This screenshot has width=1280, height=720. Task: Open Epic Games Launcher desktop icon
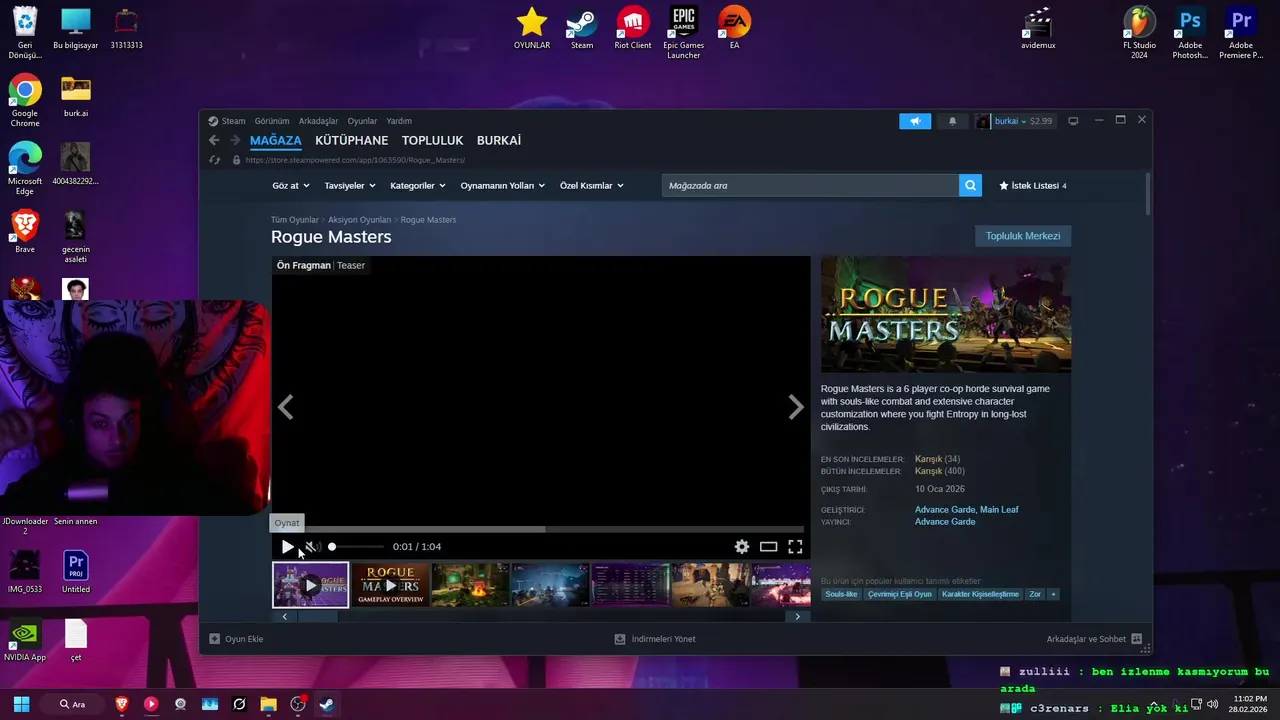(684, 32)
